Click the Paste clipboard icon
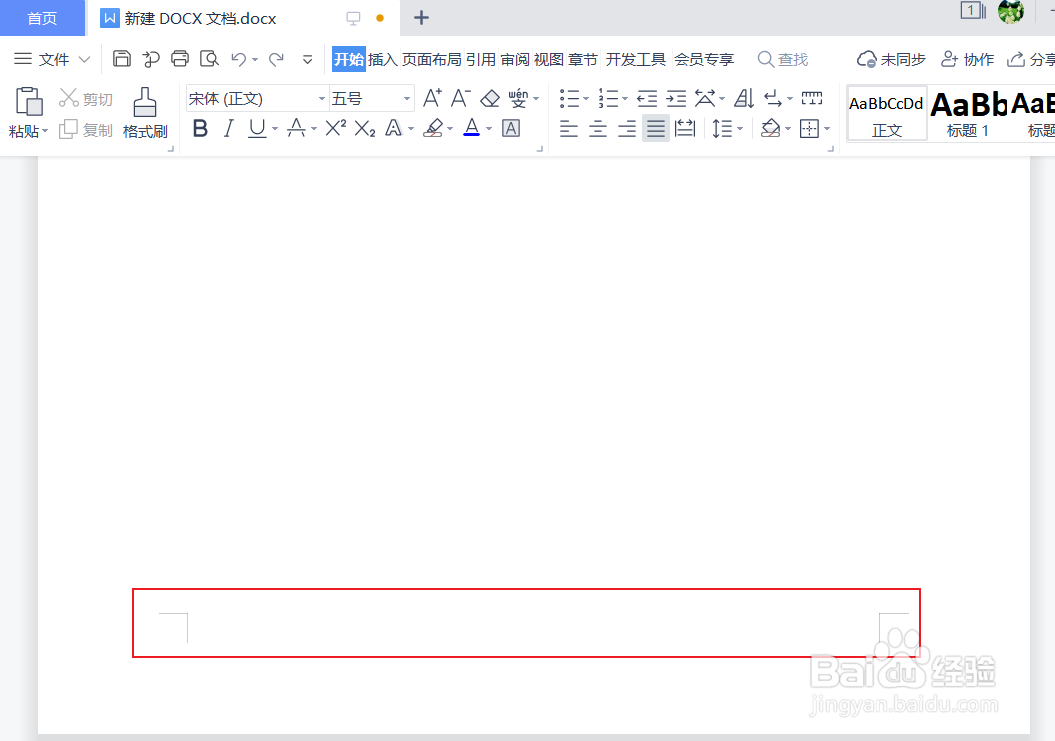Screen dimensions: 1055x741 [29, 101]
